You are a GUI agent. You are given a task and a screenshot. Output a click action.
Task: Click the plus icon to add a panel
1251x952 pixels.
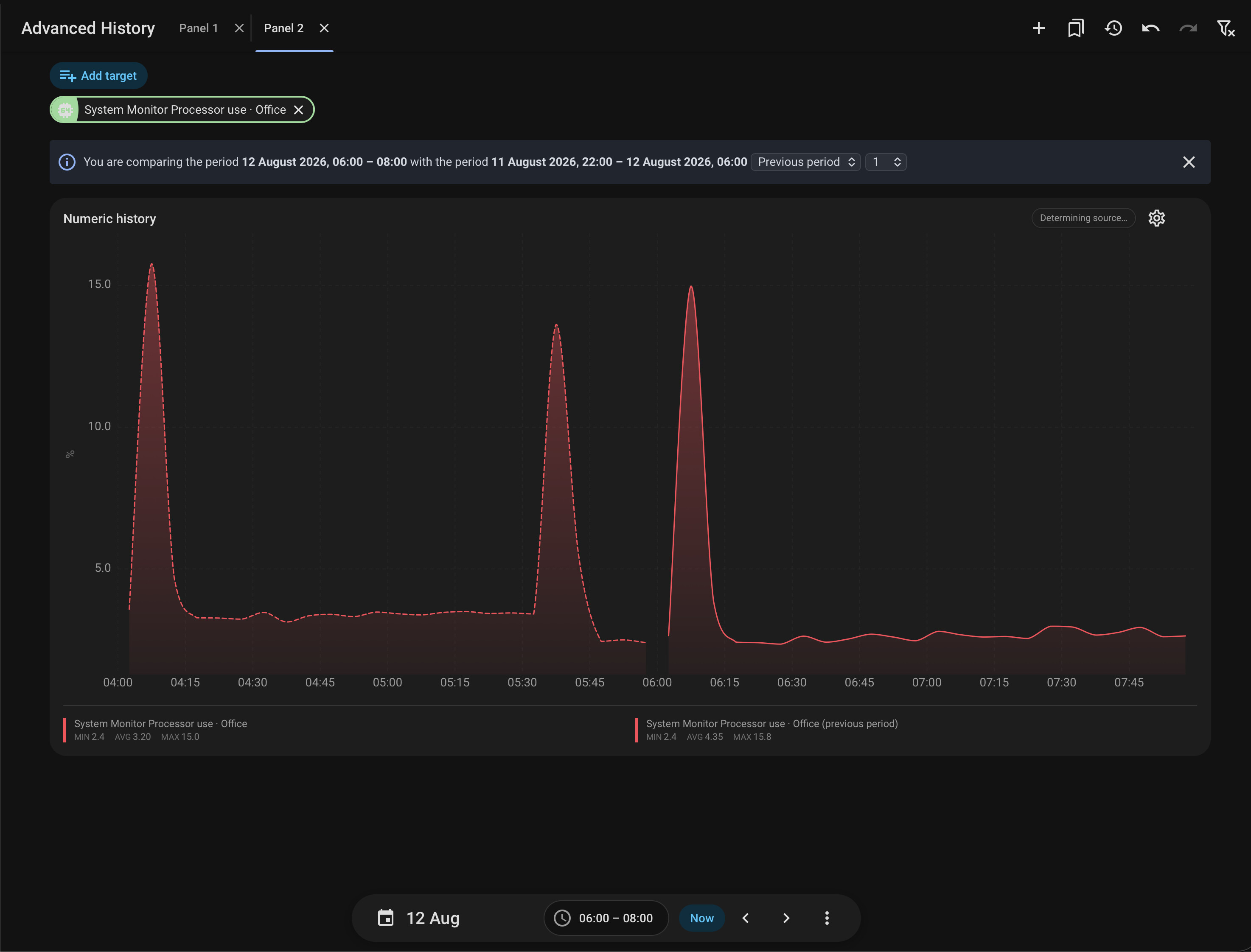[x=1038, y=28]
